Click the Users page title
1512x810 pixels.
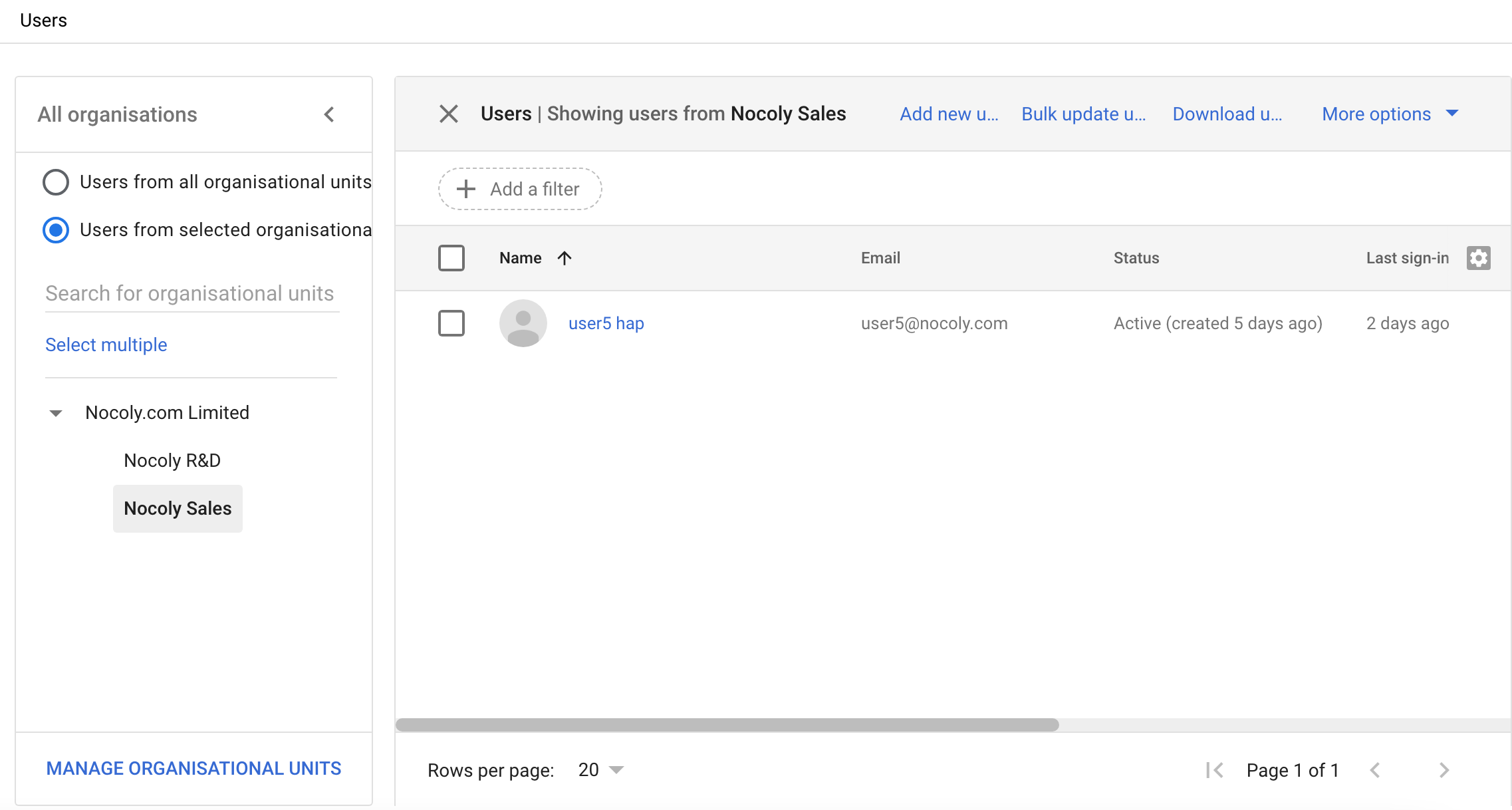tap(43, 21)
